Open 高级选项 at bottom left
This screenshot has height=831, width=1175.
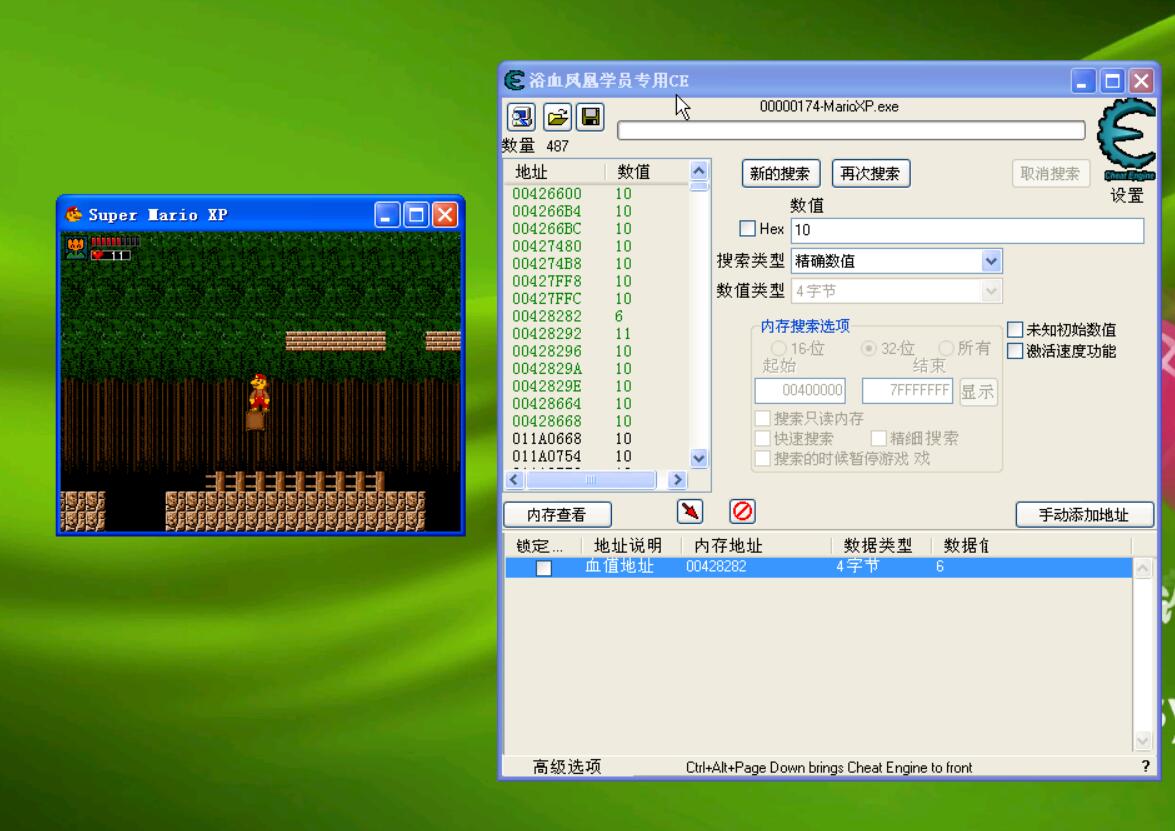[567, 767]
